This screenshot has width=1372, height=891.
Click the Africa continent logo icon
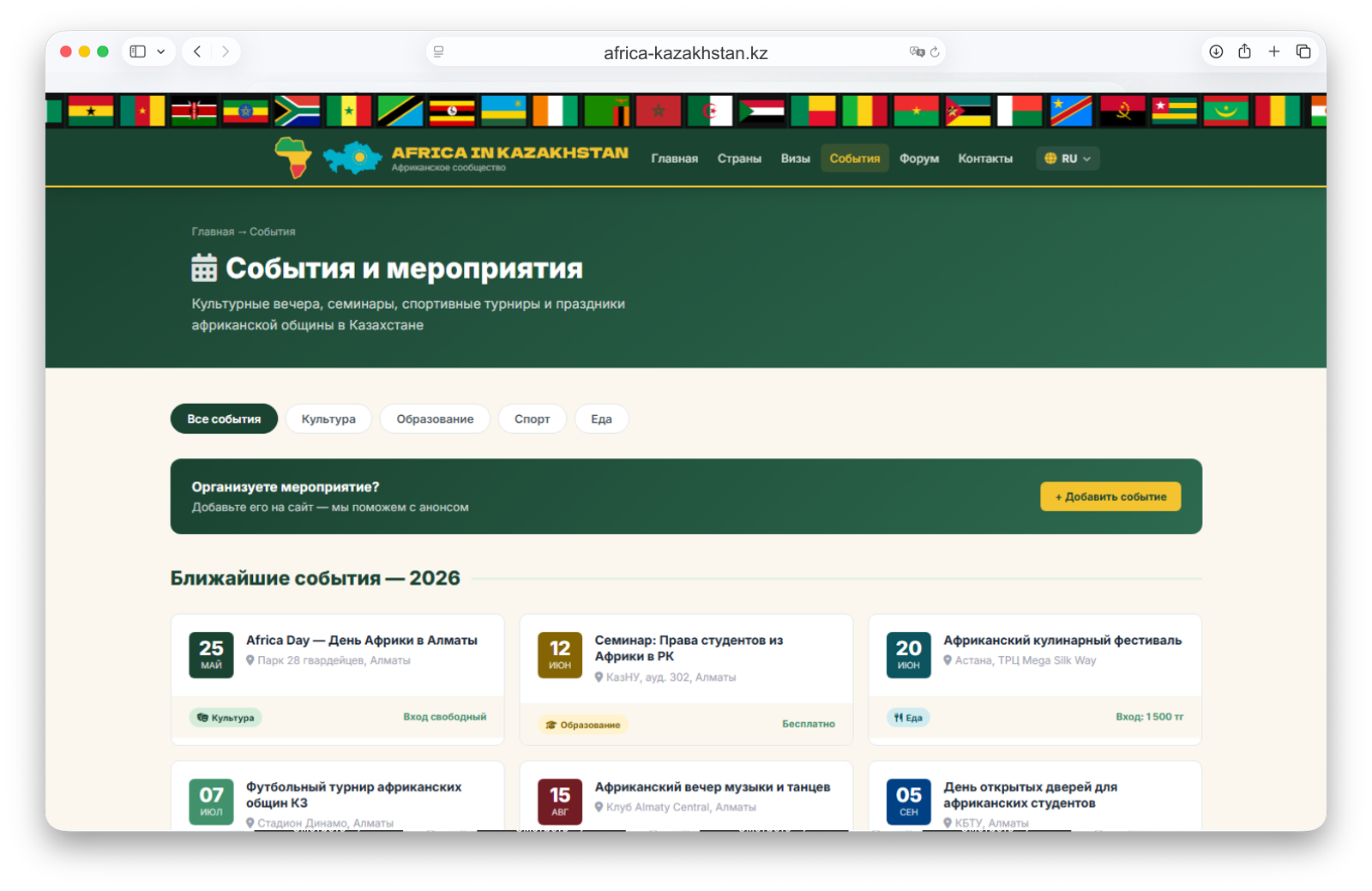293,157
